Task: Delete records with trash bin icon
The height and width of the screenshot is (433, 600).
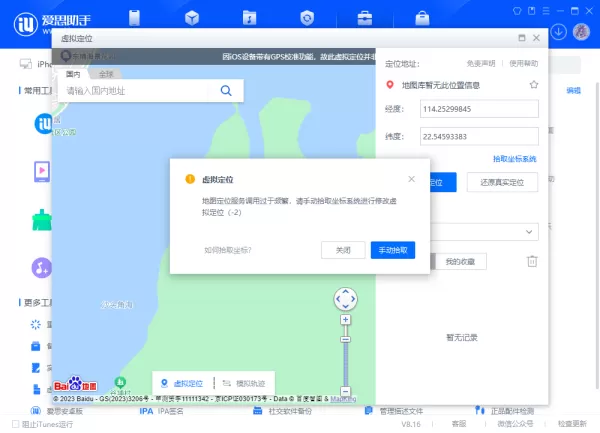Action: (x=532, y=261)
